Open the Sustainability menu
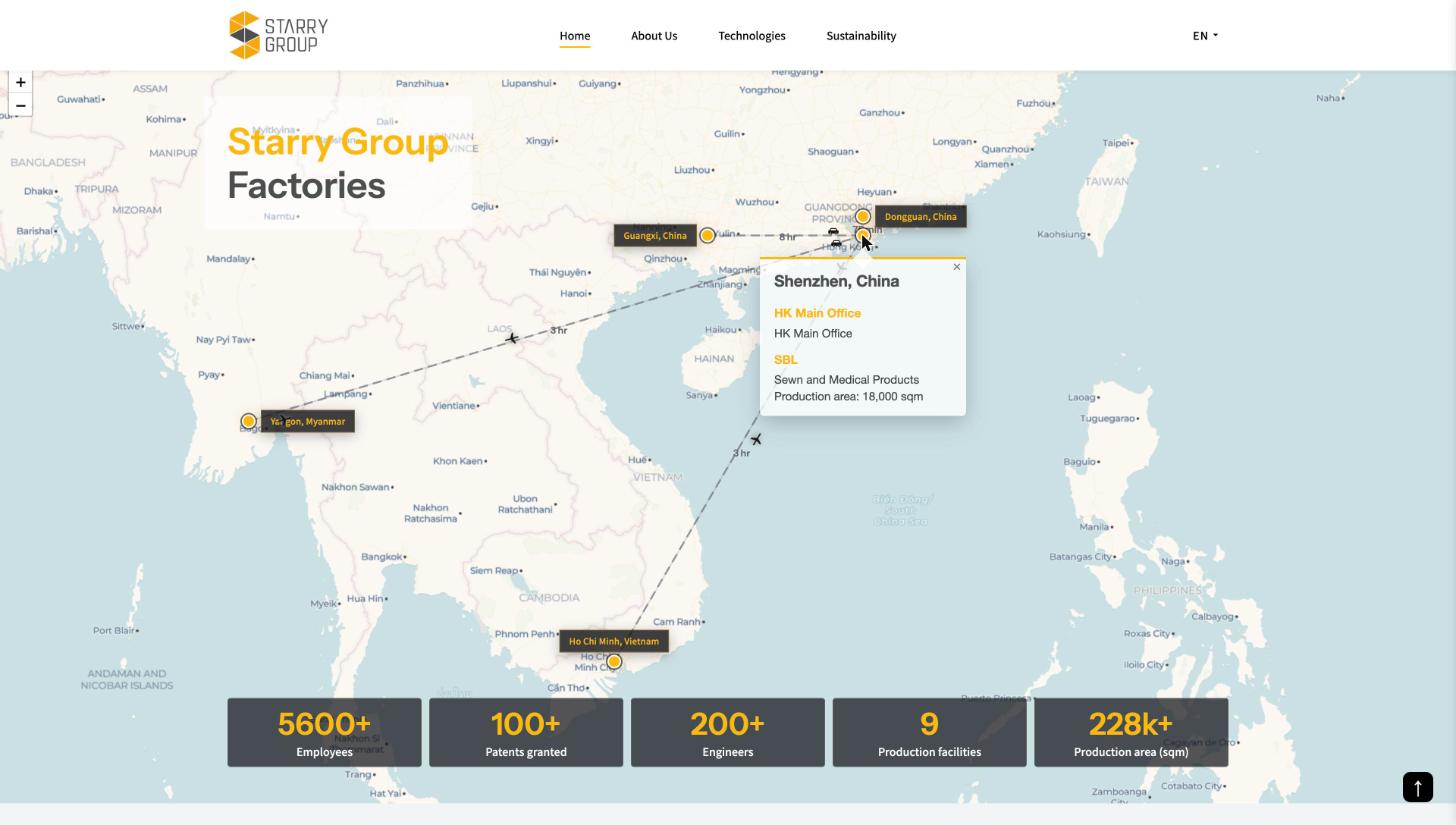Image resolution: width=1456 pixels, height=825 pixels. click(x=861, y=36)
